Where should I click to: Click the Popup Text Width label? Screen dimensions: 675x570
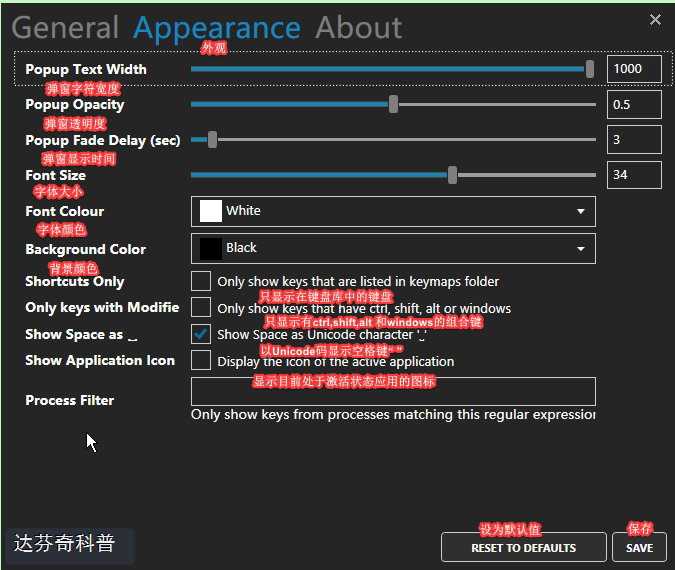pos(86,69)
